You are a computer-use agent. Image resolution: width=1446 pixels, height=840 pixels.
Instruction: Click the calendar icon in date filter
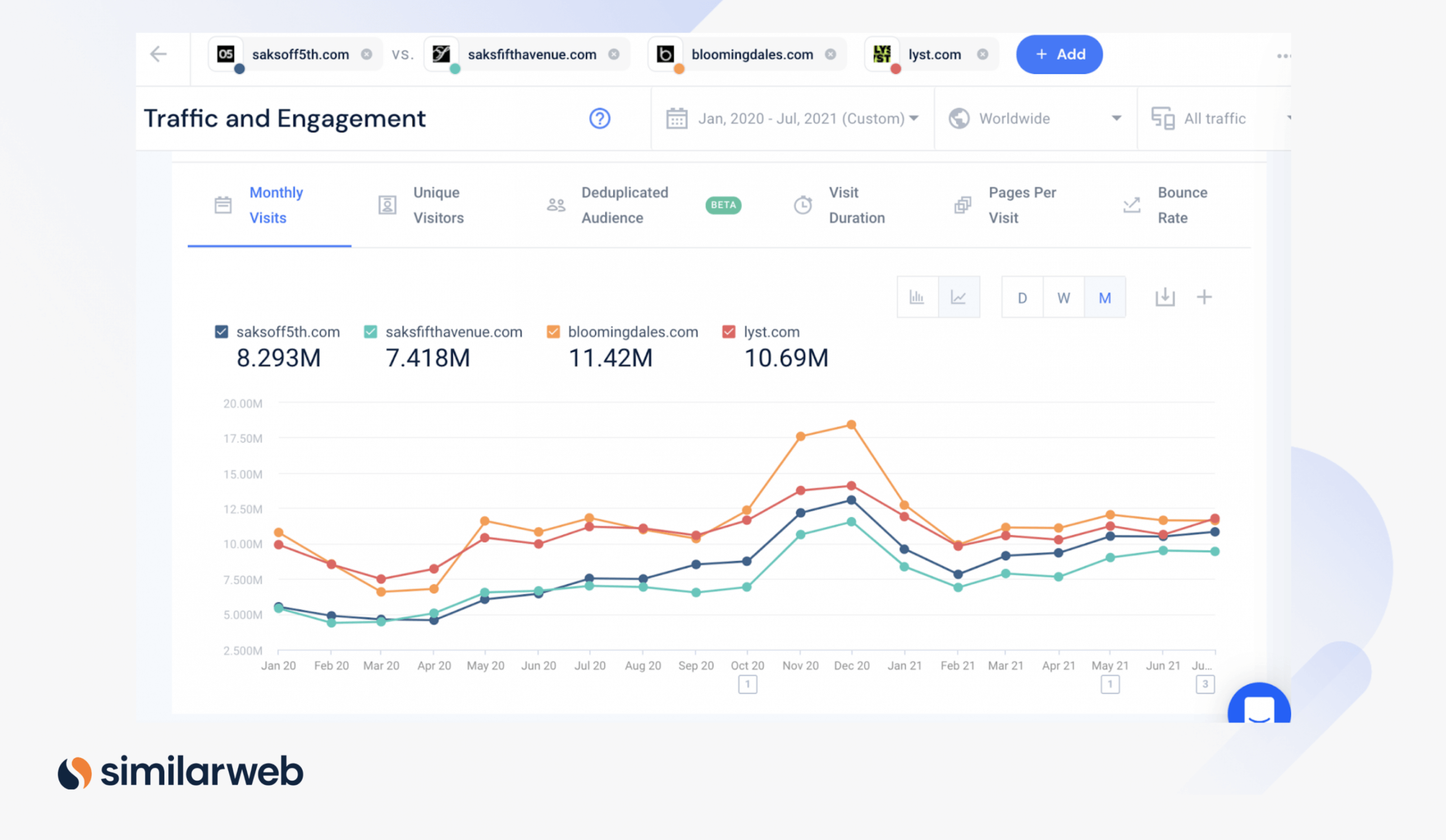tap(677, 119)
